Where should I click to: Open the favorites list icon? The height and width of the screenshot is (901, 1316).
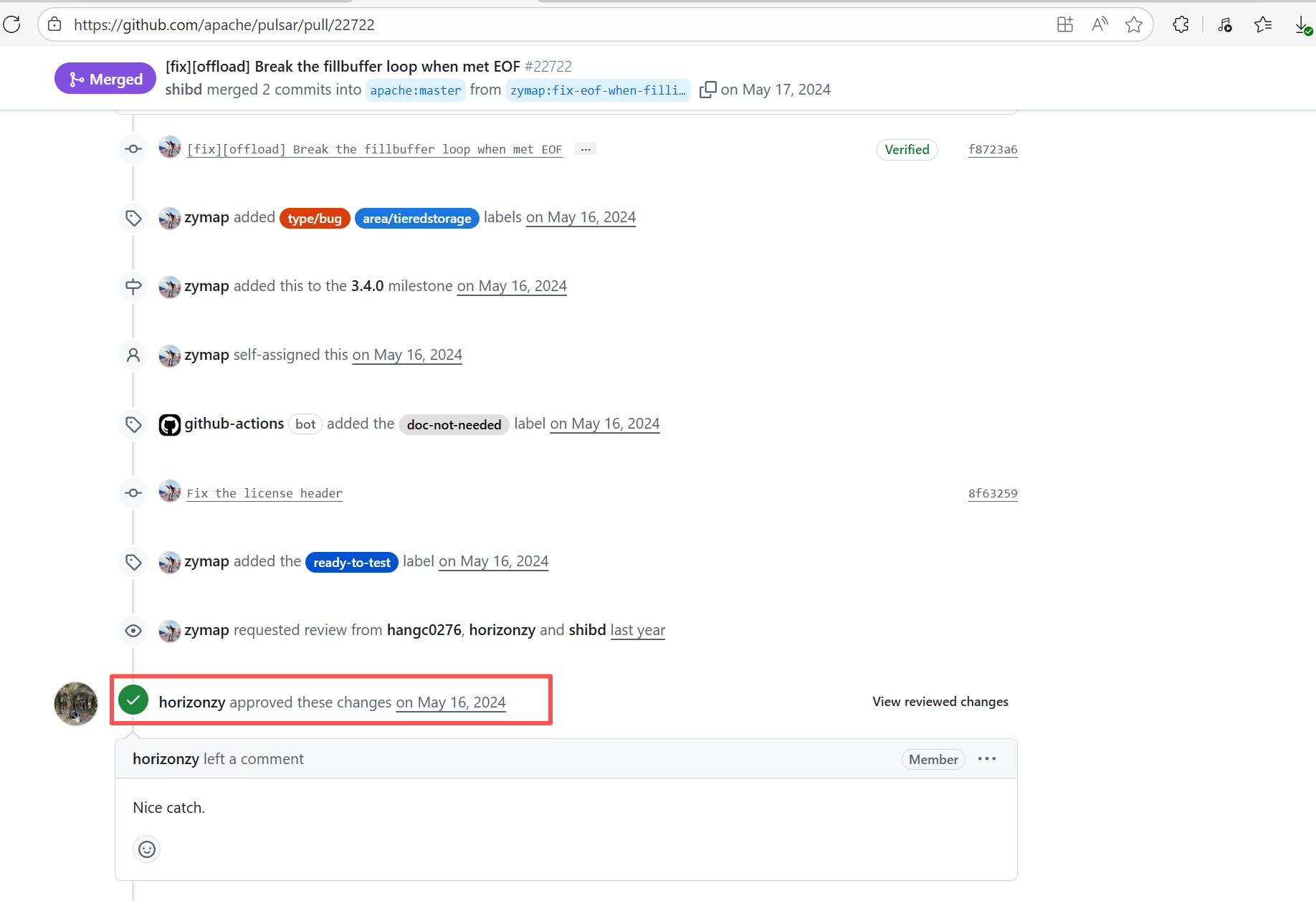(1262, 24)
